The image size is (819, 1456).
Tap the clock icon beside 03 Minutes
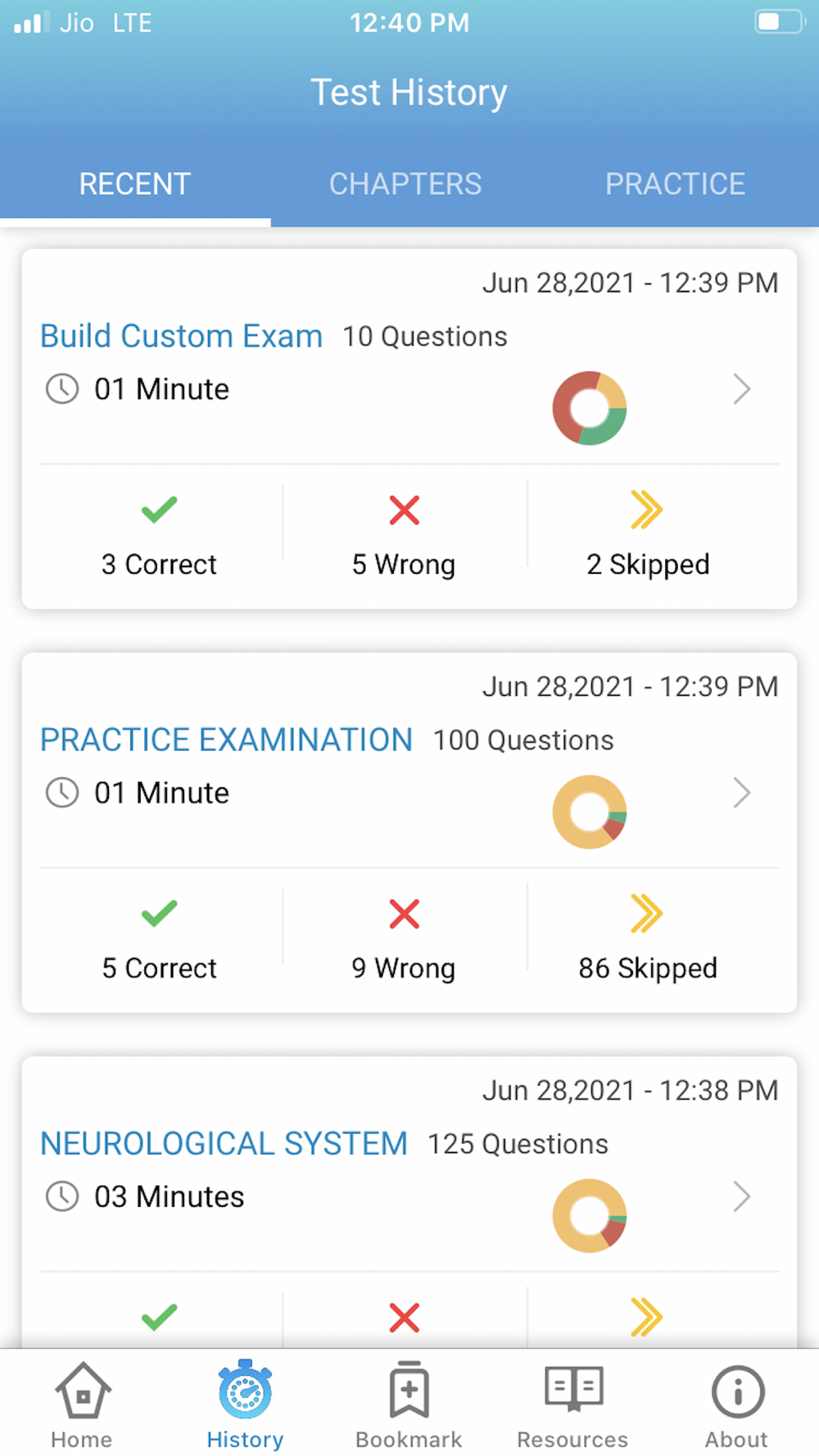tap(62, 1196)
